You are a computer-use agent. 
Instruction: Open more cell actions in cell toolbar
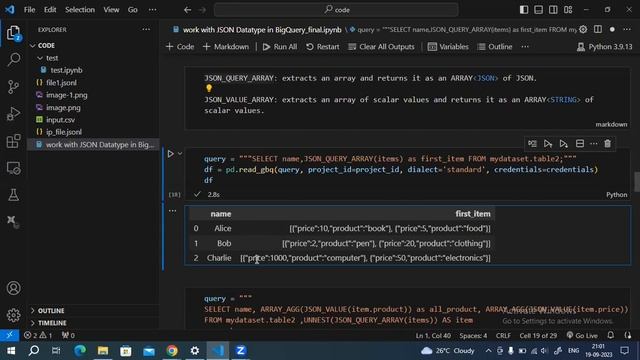click(x=593, y=144)
